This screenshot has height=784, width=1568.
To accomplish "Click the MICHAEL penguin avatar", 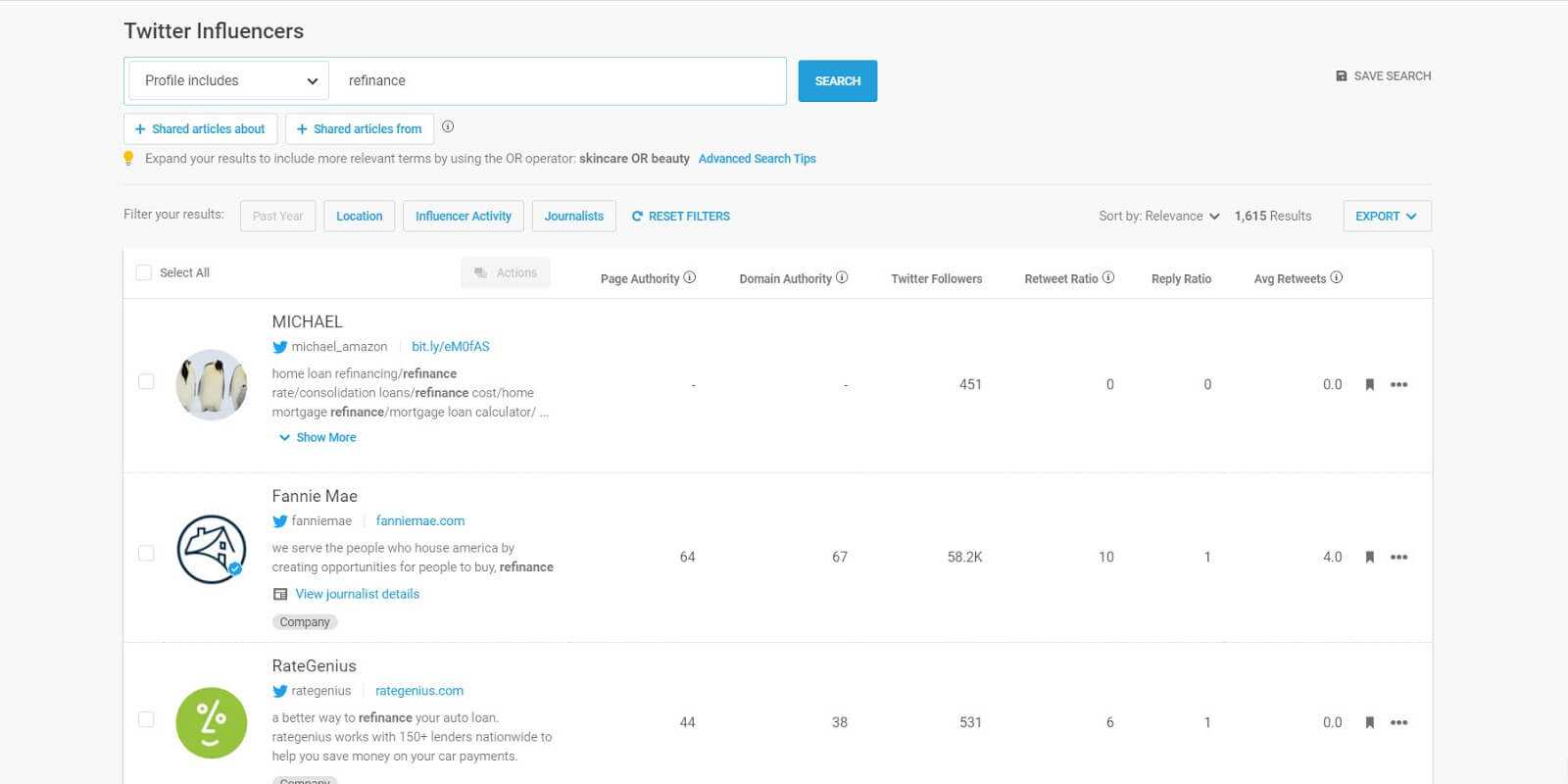I will [x=212, y=384].
